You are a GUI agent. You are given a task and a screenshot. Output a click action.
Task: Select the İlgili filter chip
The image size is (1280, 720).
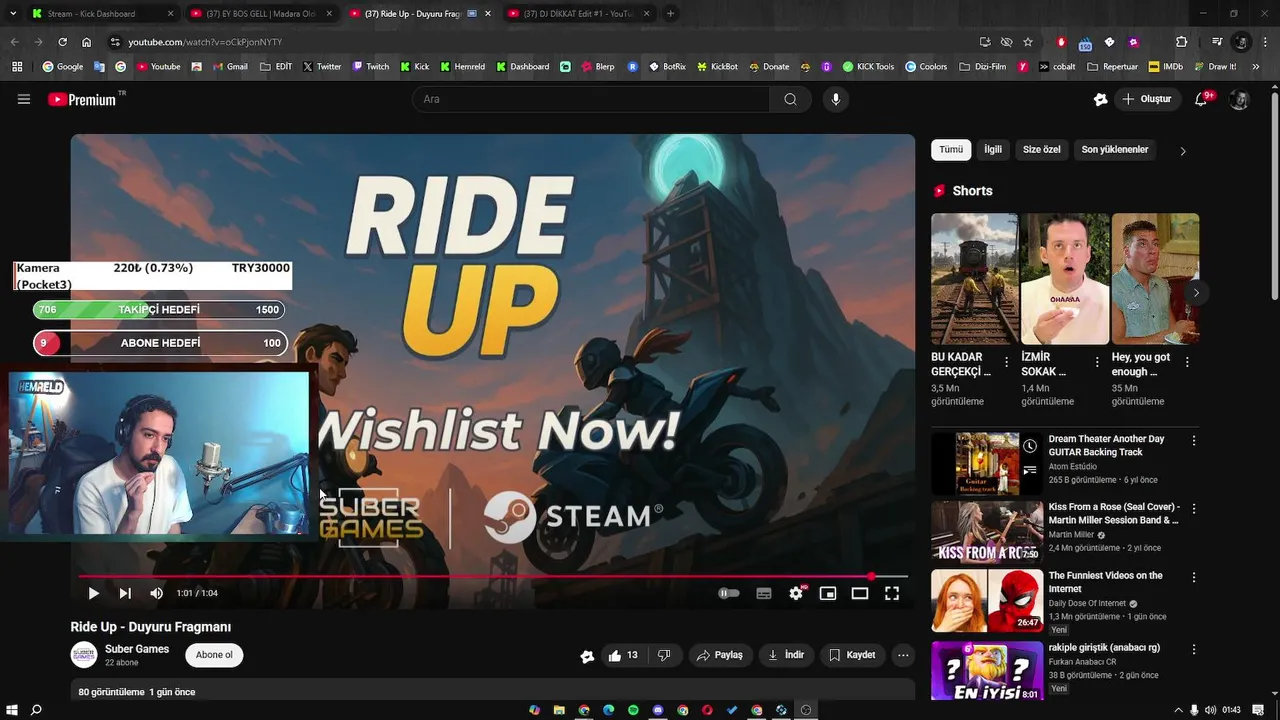click(993, 149)
